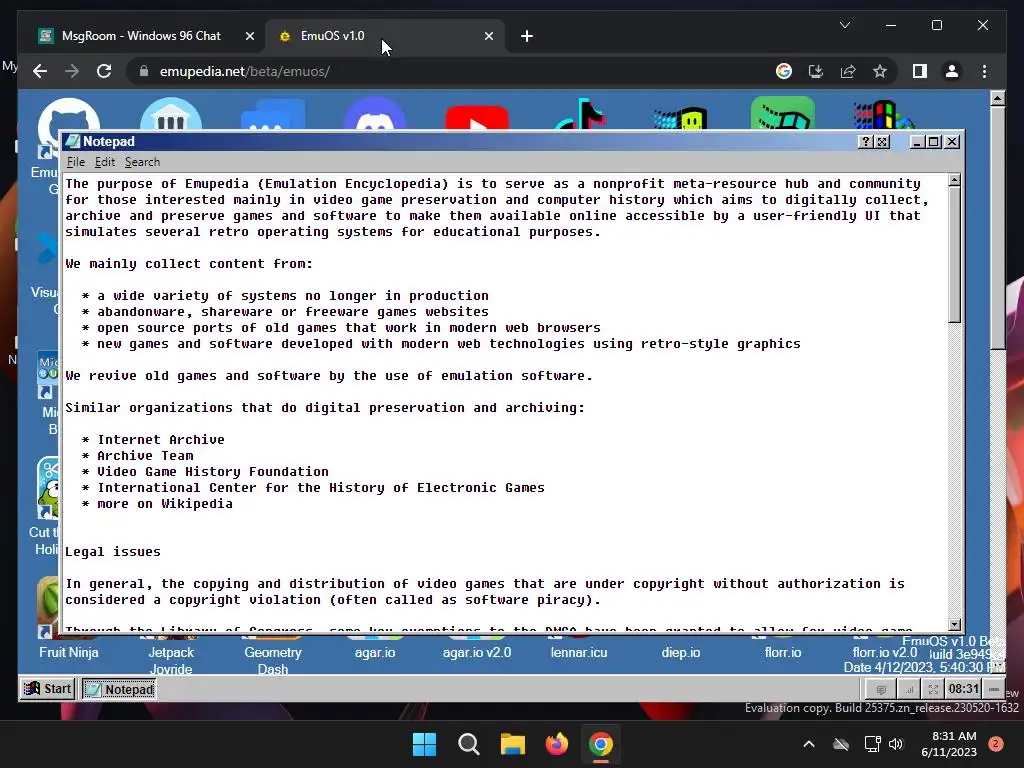Close the MsgRoom browser tab

[x=249, y=36]
